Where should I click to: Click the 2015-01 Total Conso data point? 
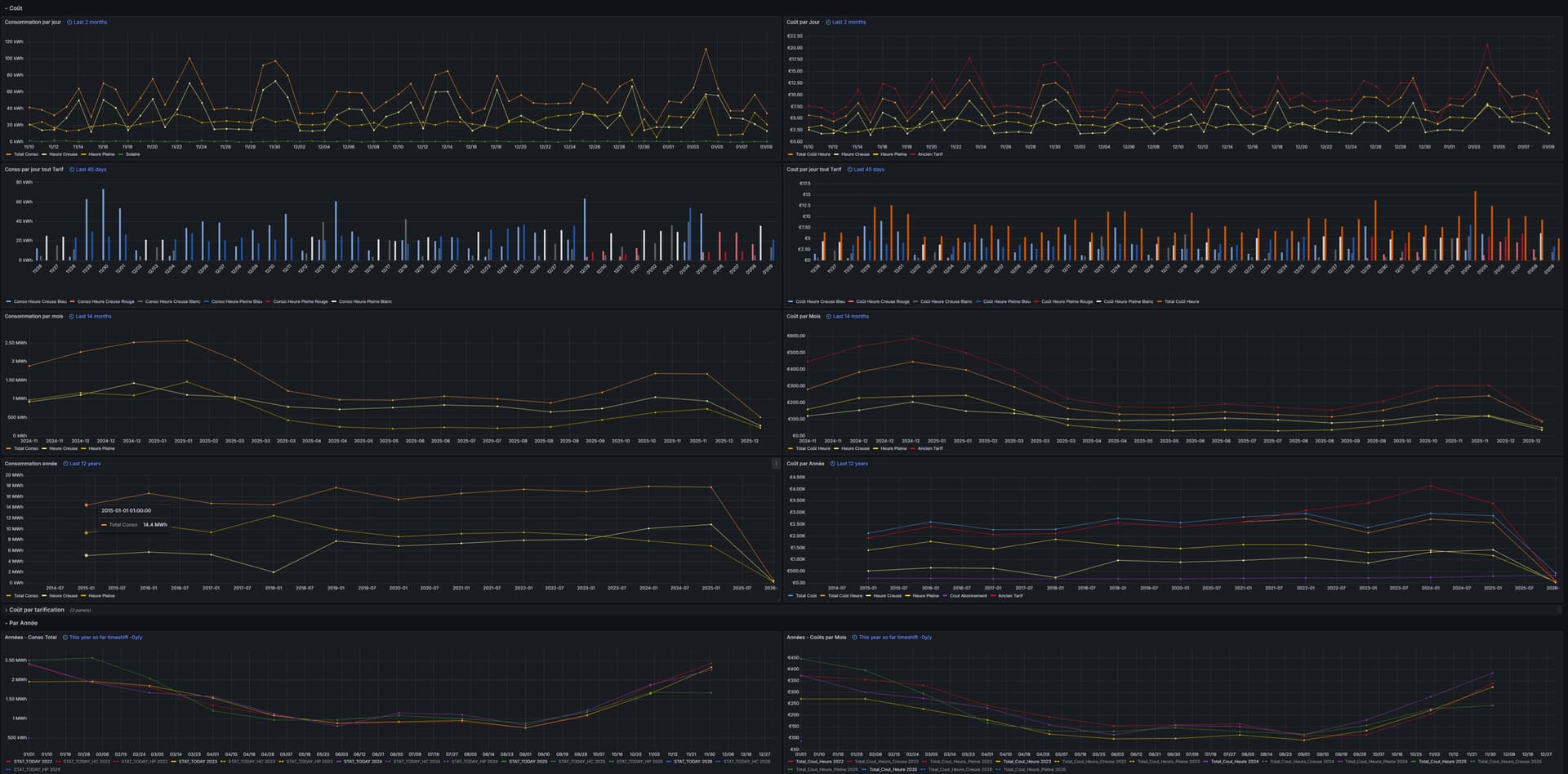[x=87, y=505]
